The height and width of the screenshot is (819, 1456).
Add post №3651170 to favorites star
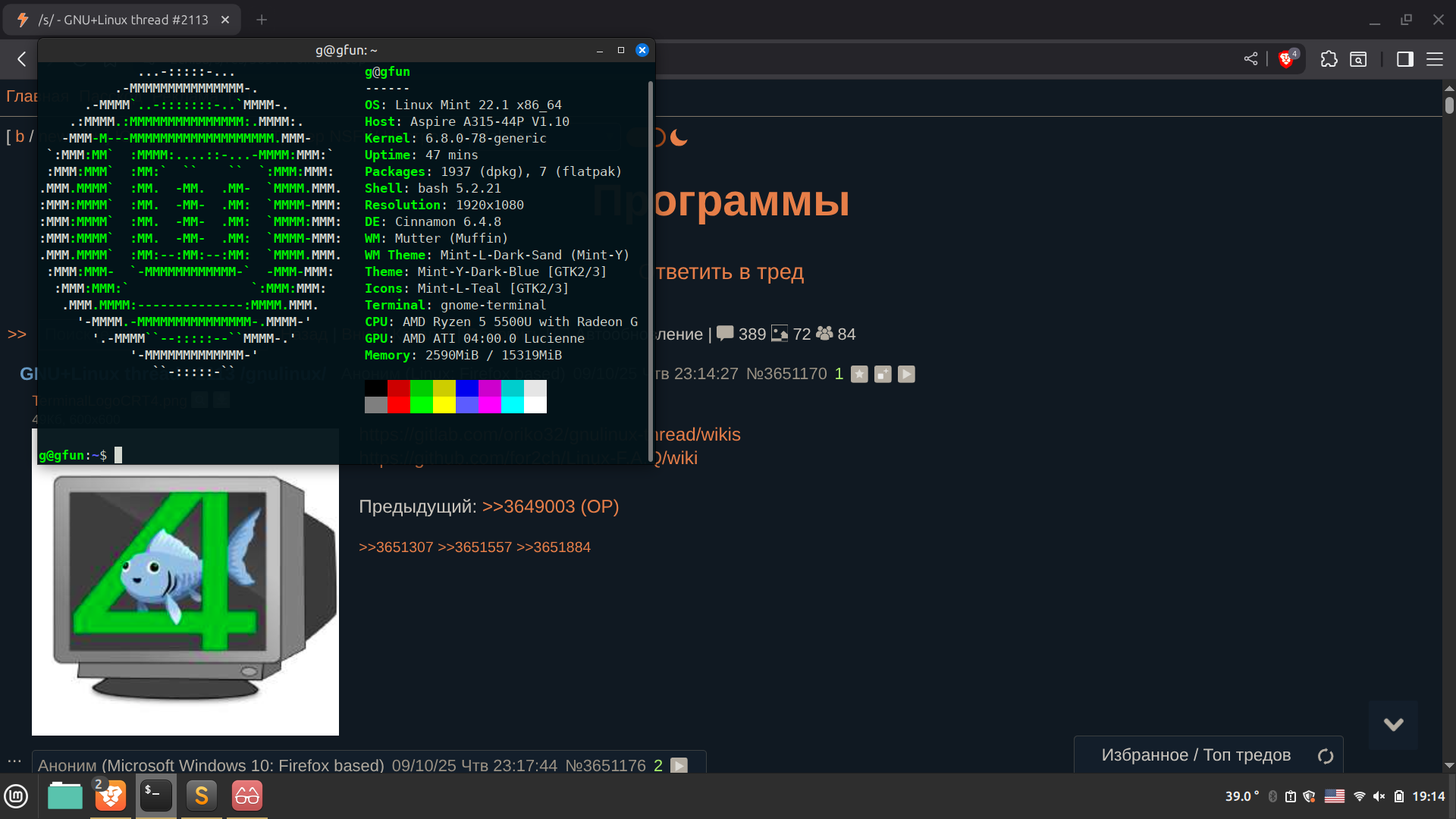click(859, 374)
